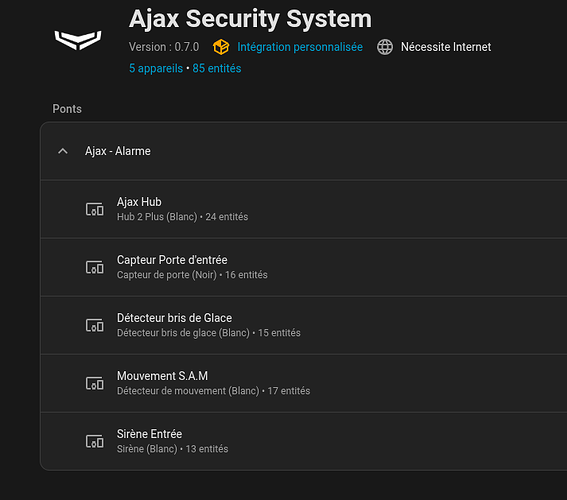Click the Ajax Security System logo

coord(78,40)
